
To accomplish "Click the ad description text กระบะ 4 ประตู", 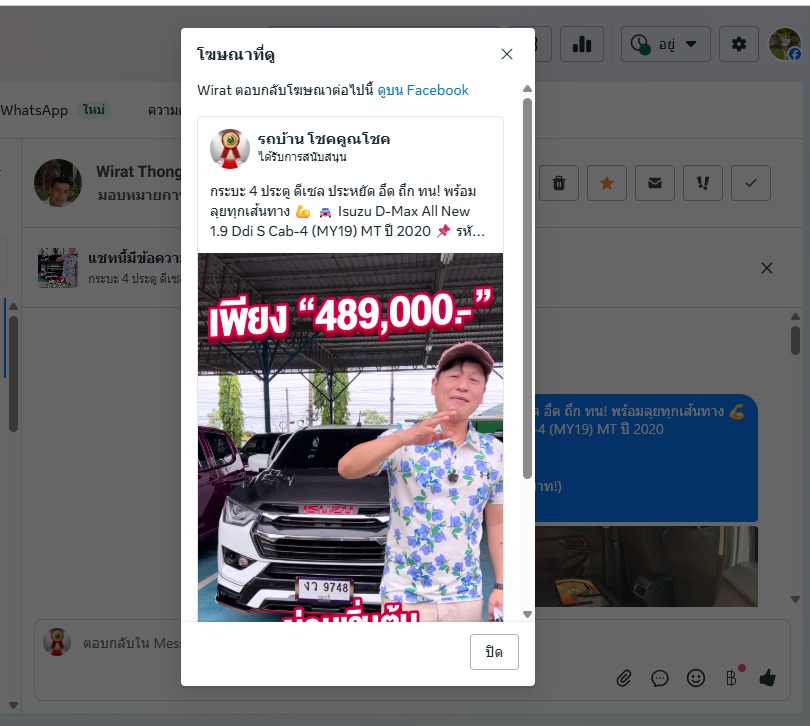I will pos(347,211).
